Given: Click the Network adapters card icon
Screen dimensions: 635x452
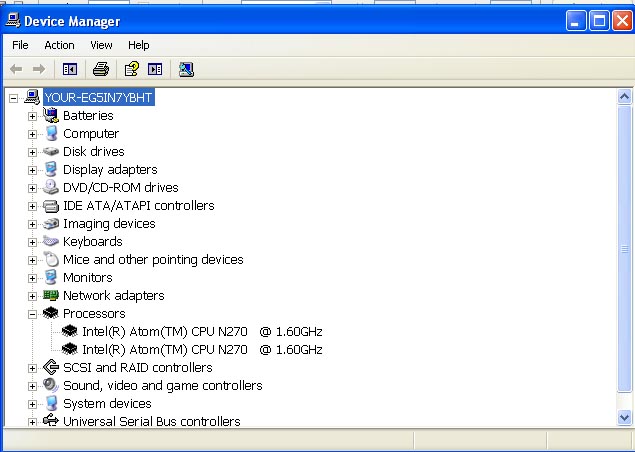Looking at the screenshot, I should click(51, 295).
